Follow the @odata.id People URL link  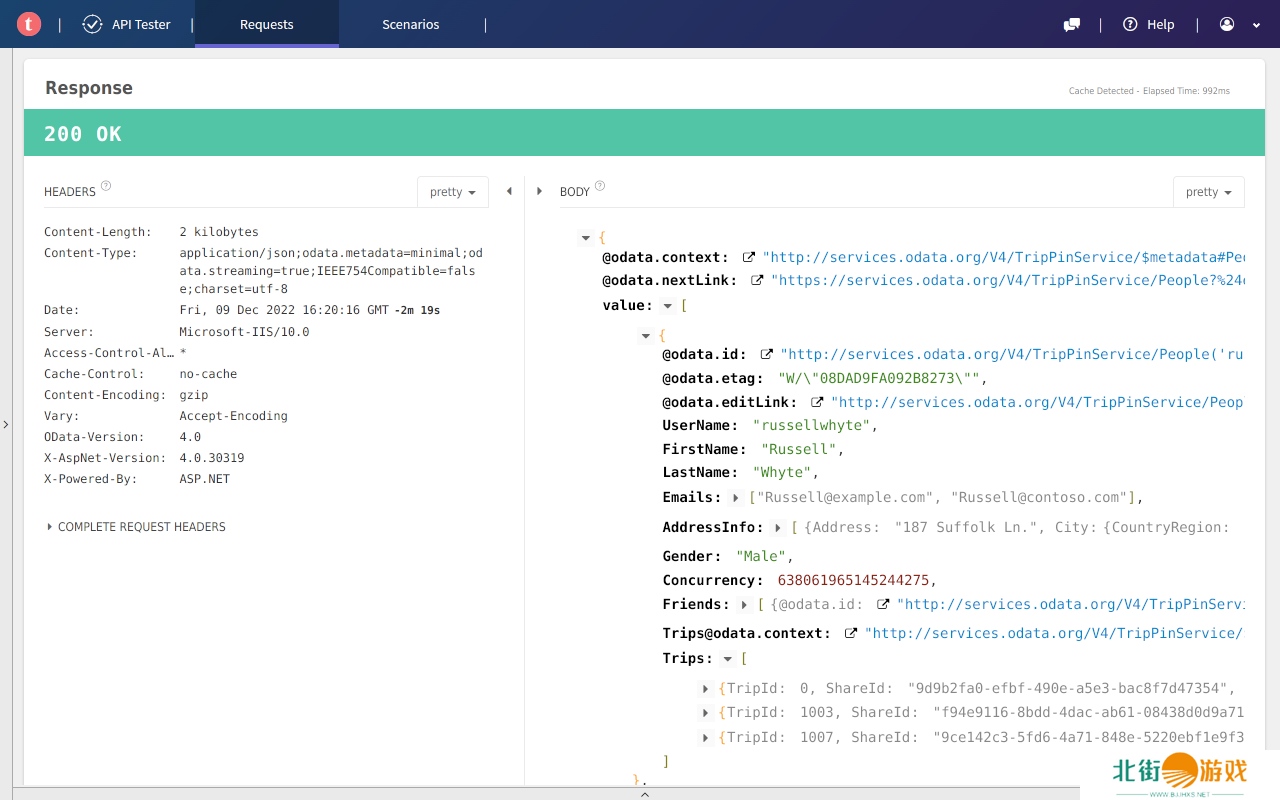1011,354
